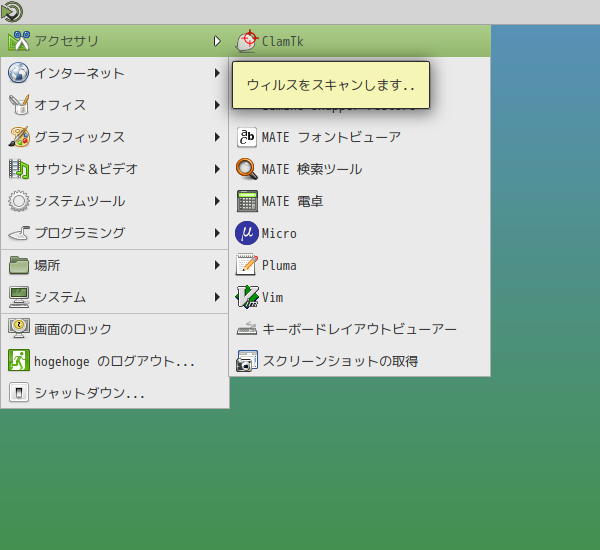The image size is (600, 550).
Task: Click the 画面のロック monitor lock icon
Action: point(19,329)
